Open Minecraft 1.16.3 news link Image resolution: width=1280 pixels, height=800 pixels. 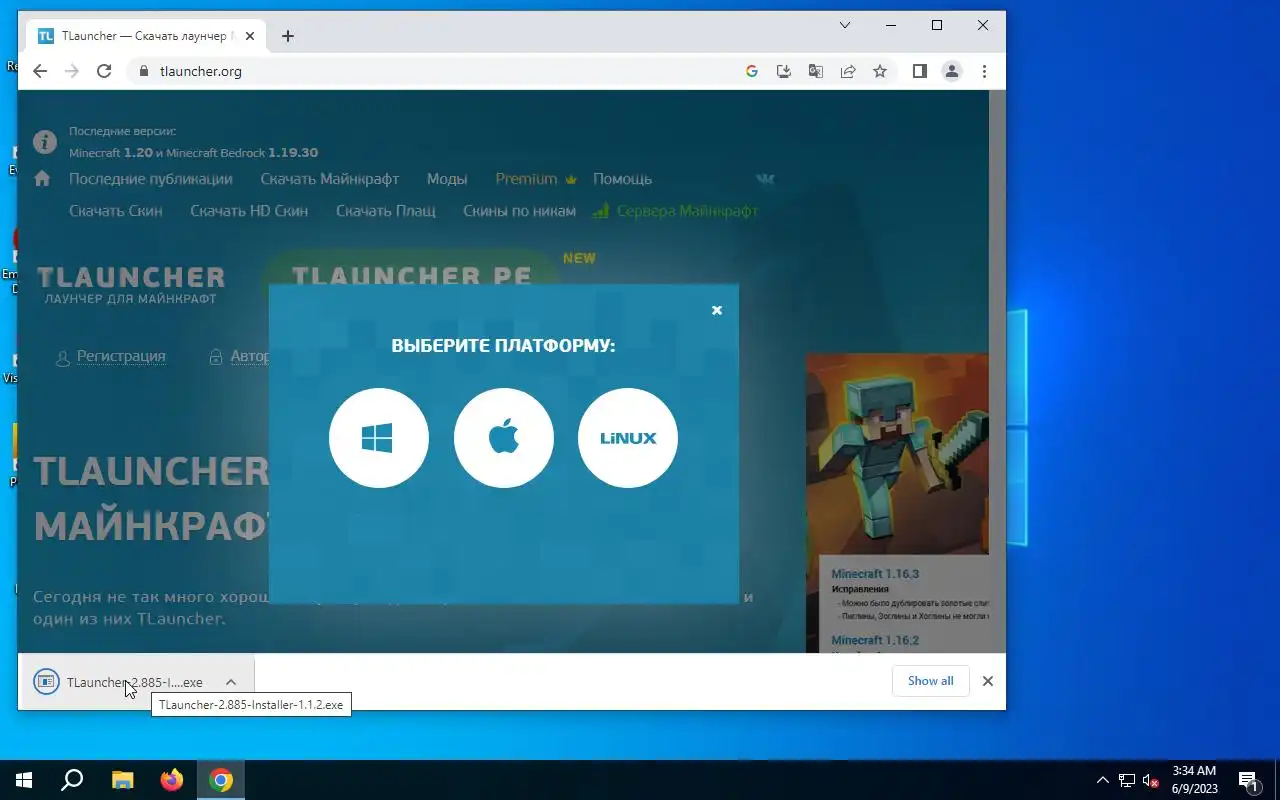[875, 574]
